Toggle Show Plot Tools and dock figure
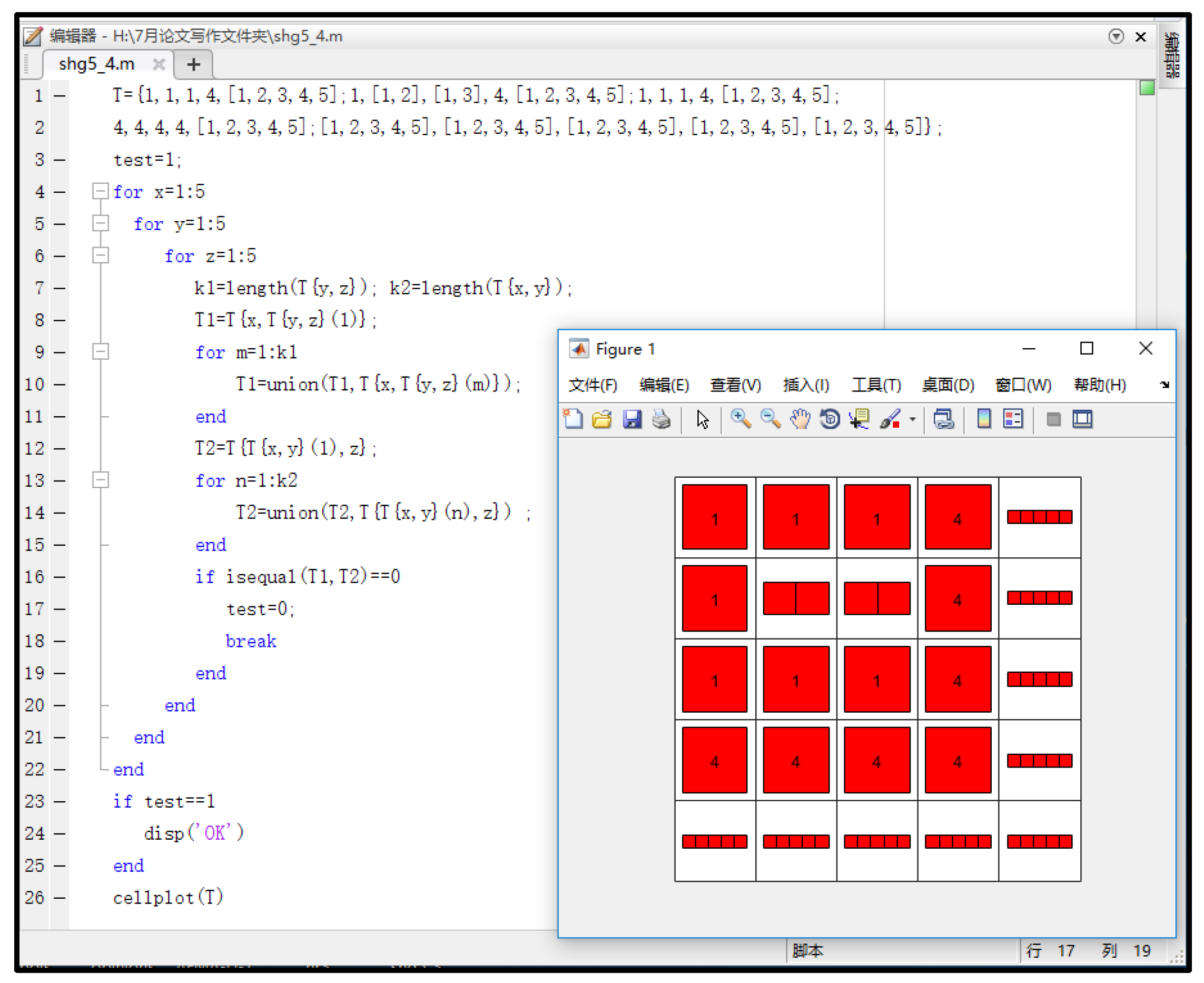This screenshot has height=983, width=1204. point(1083,419)
